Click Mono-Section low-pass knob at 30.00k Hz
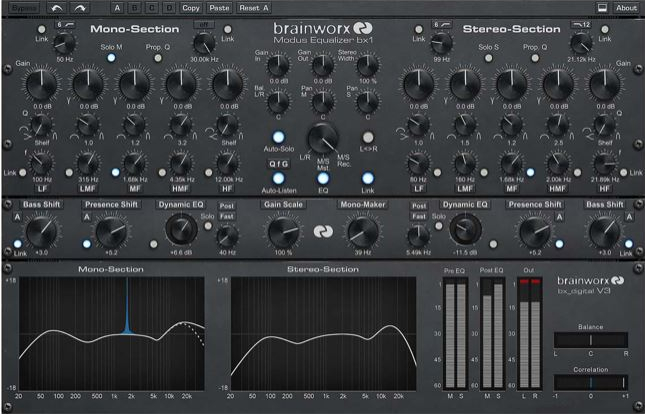The height and width of the screenshot is (414, 645). click(x=204, y=43)
